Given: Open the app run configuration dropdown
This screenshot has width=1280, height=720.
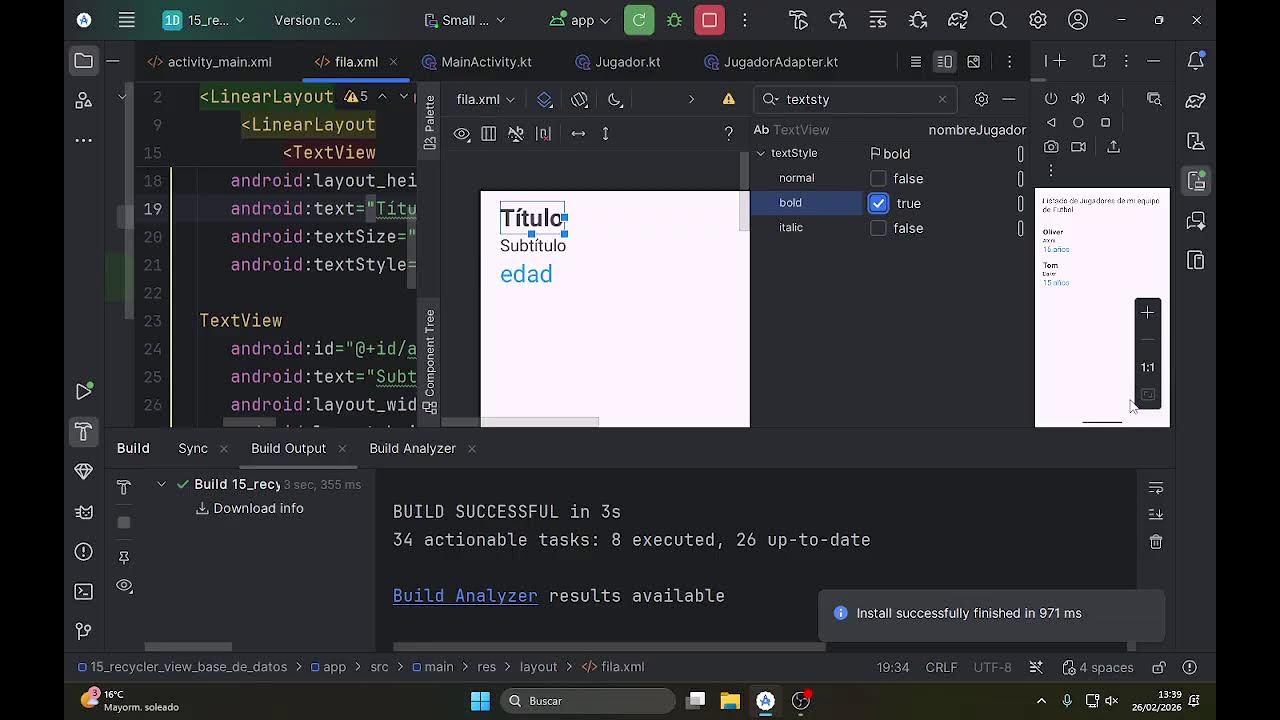Looking at the screenshot, I should (582, 20).
